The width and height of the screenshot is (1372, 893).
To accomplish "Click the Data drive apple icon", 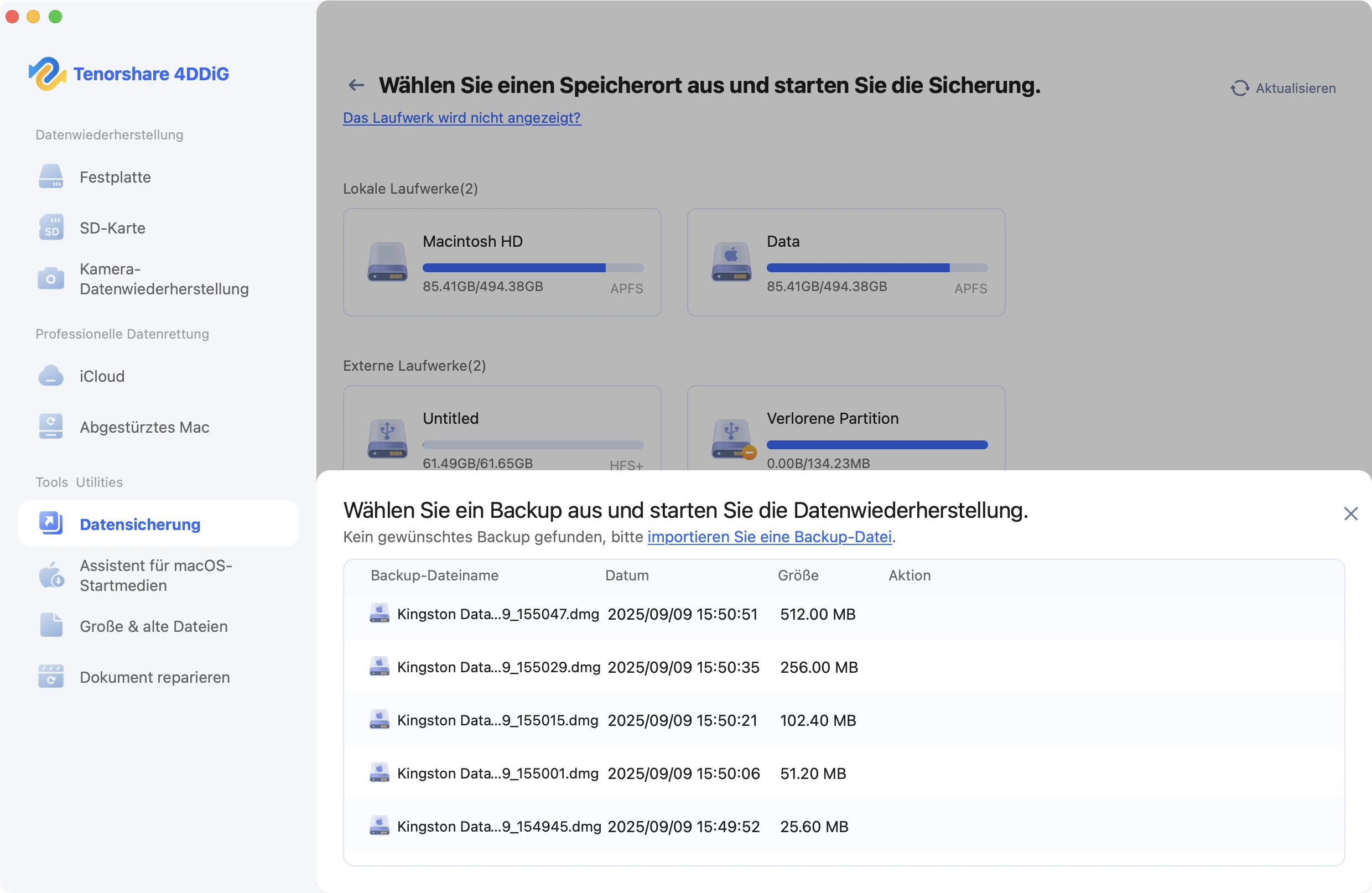I will point(731,262).
